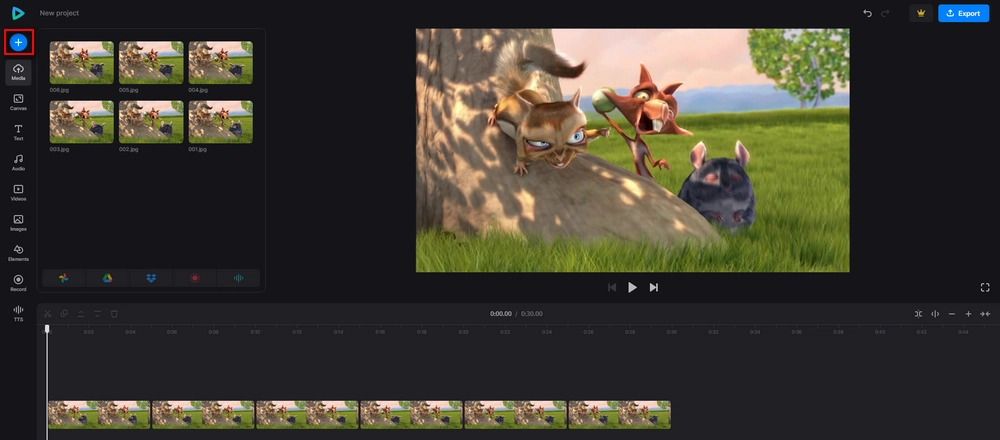The width and height of the screenshot is (1000, 440).
Task: Click the 006.jpg file name label
Action: click(59, 91)
